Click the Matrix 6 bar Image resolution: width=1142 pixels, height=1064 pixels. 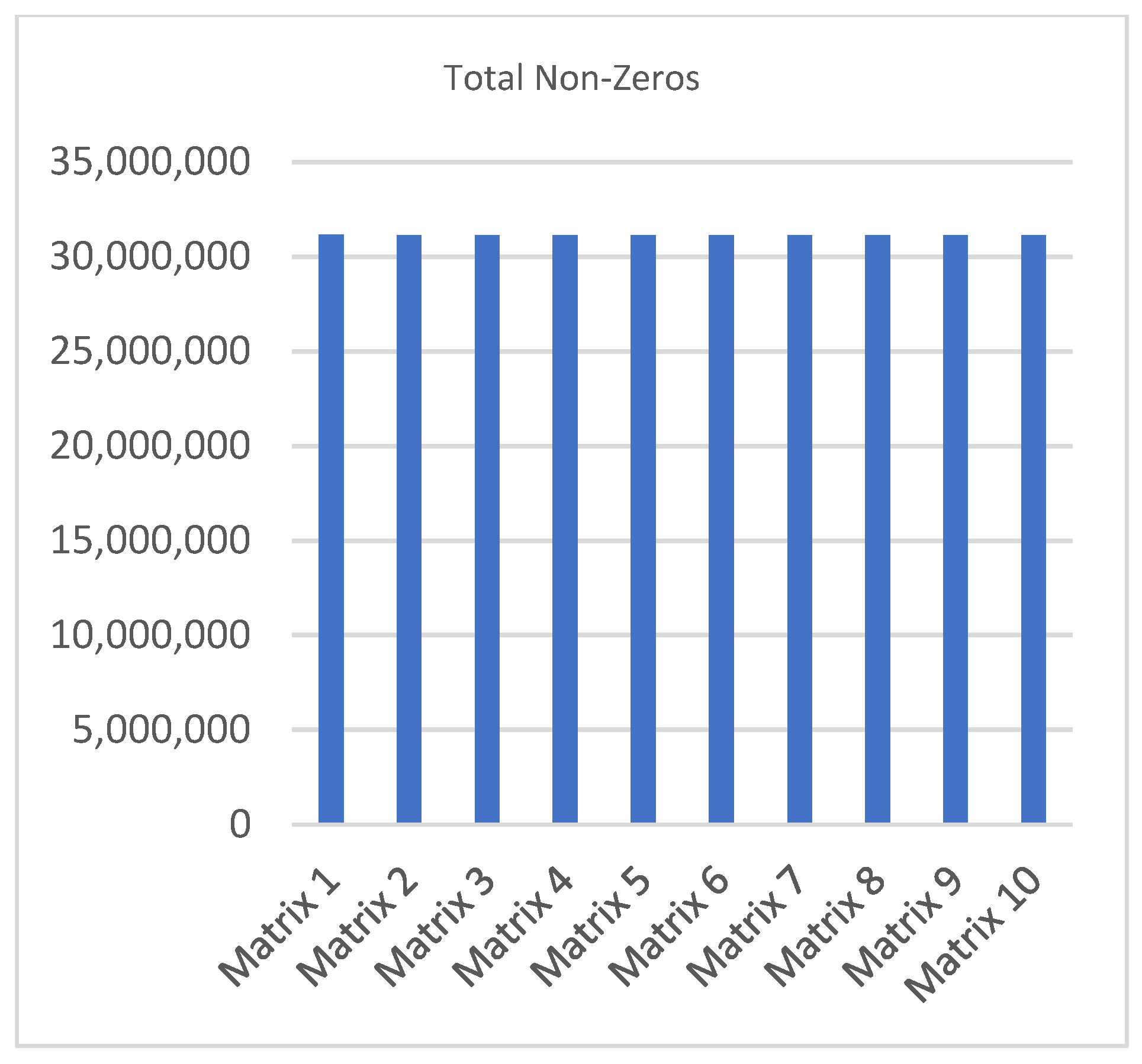coord(721,528)
